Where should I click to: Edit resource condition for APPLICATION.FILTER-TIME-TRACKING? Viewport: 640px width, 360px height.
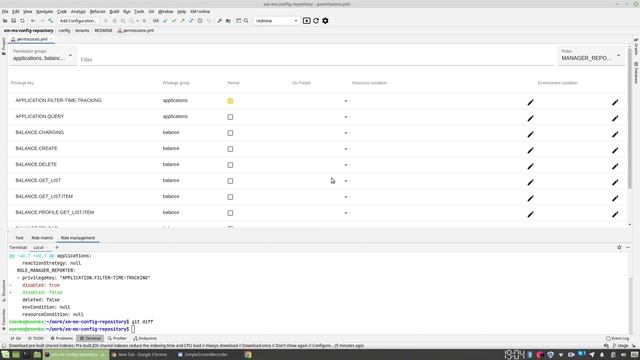(530, 102)
